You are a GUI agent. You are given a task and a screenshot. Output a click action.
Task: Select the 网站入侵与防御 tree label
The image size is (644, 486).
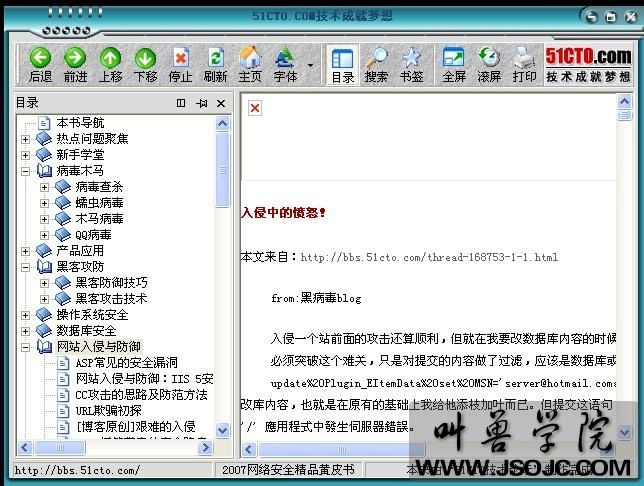[x=99, y=347]
